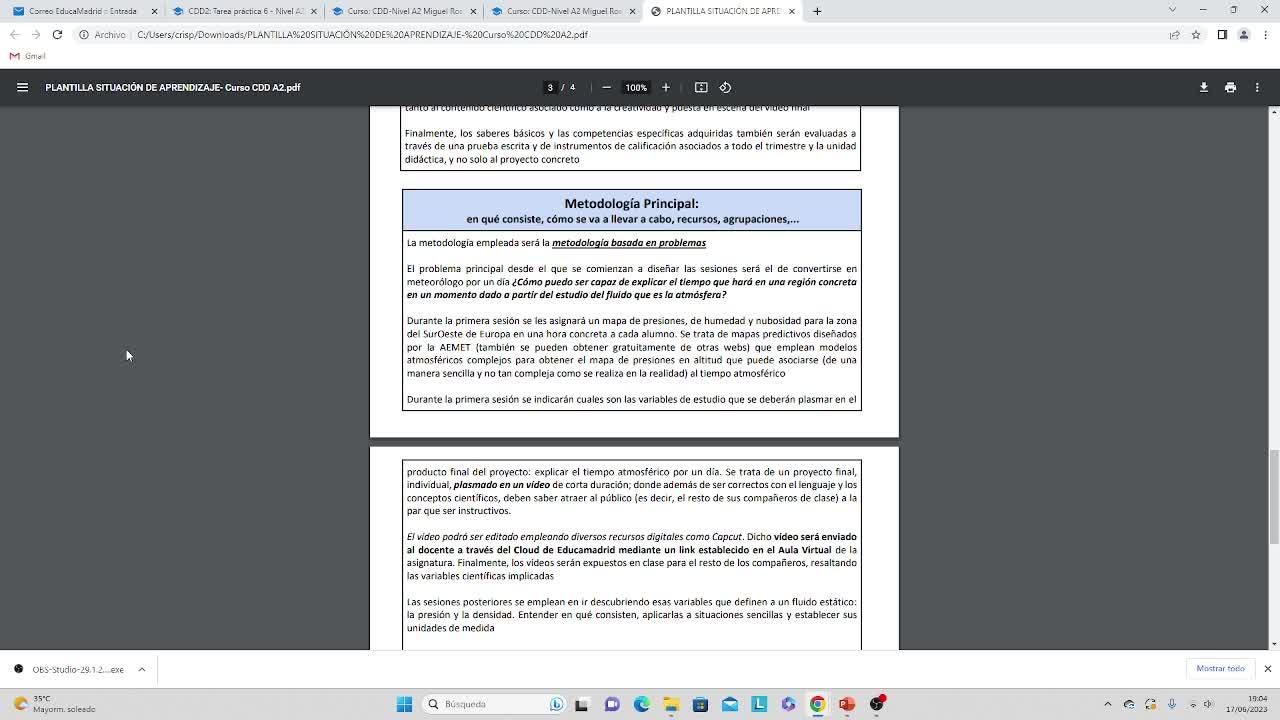Expand the tab search dropdown

(x=1172, y=10)
